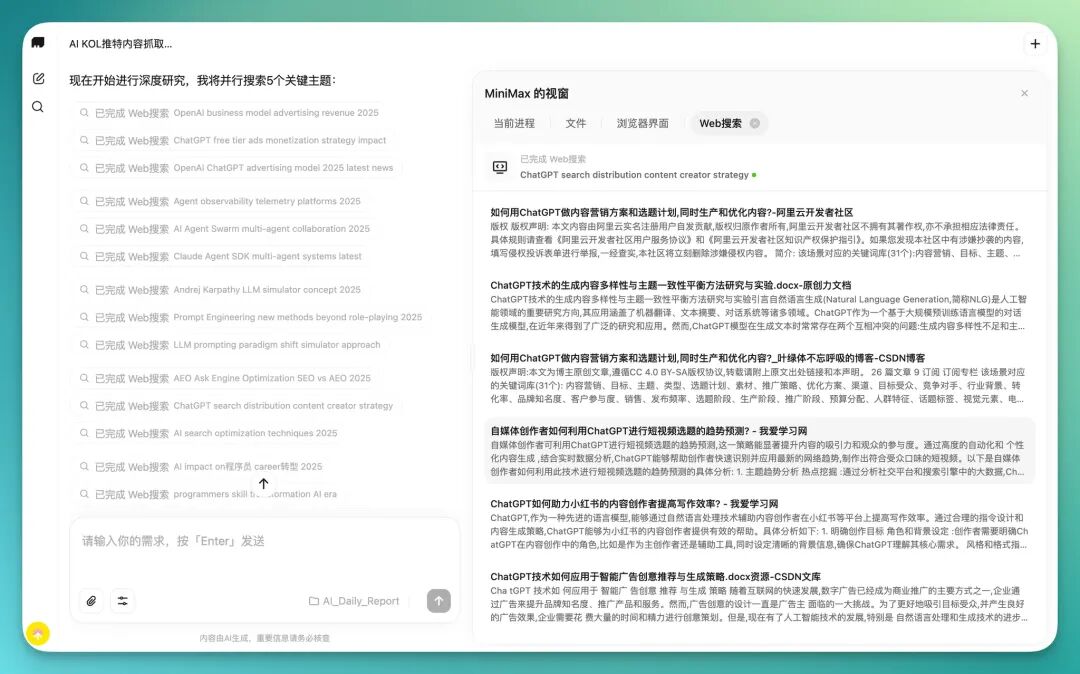Click magnifier icon beside 'Claude Agent SDK' search
This screenshot has width=1080, height=674.
tap(84, 256)
